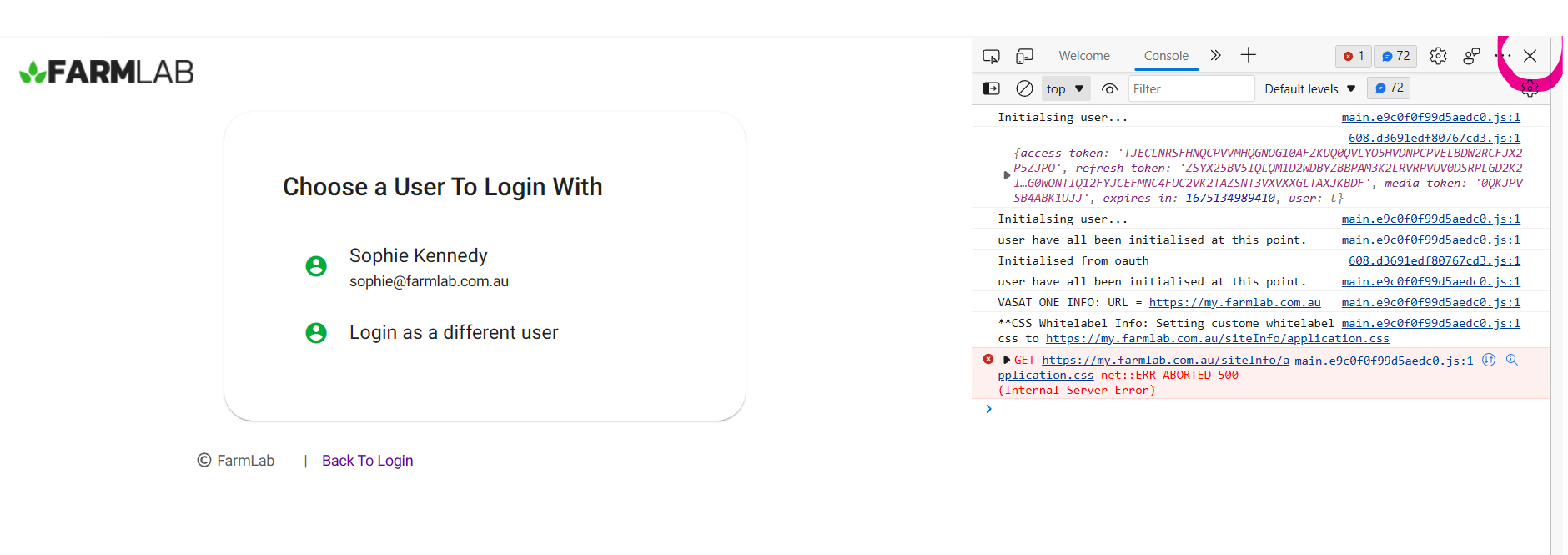Viewport: 1568px width, 555px height.
Task: Toggle the console sidebar panel icon
Action: (x=991, y=88)
